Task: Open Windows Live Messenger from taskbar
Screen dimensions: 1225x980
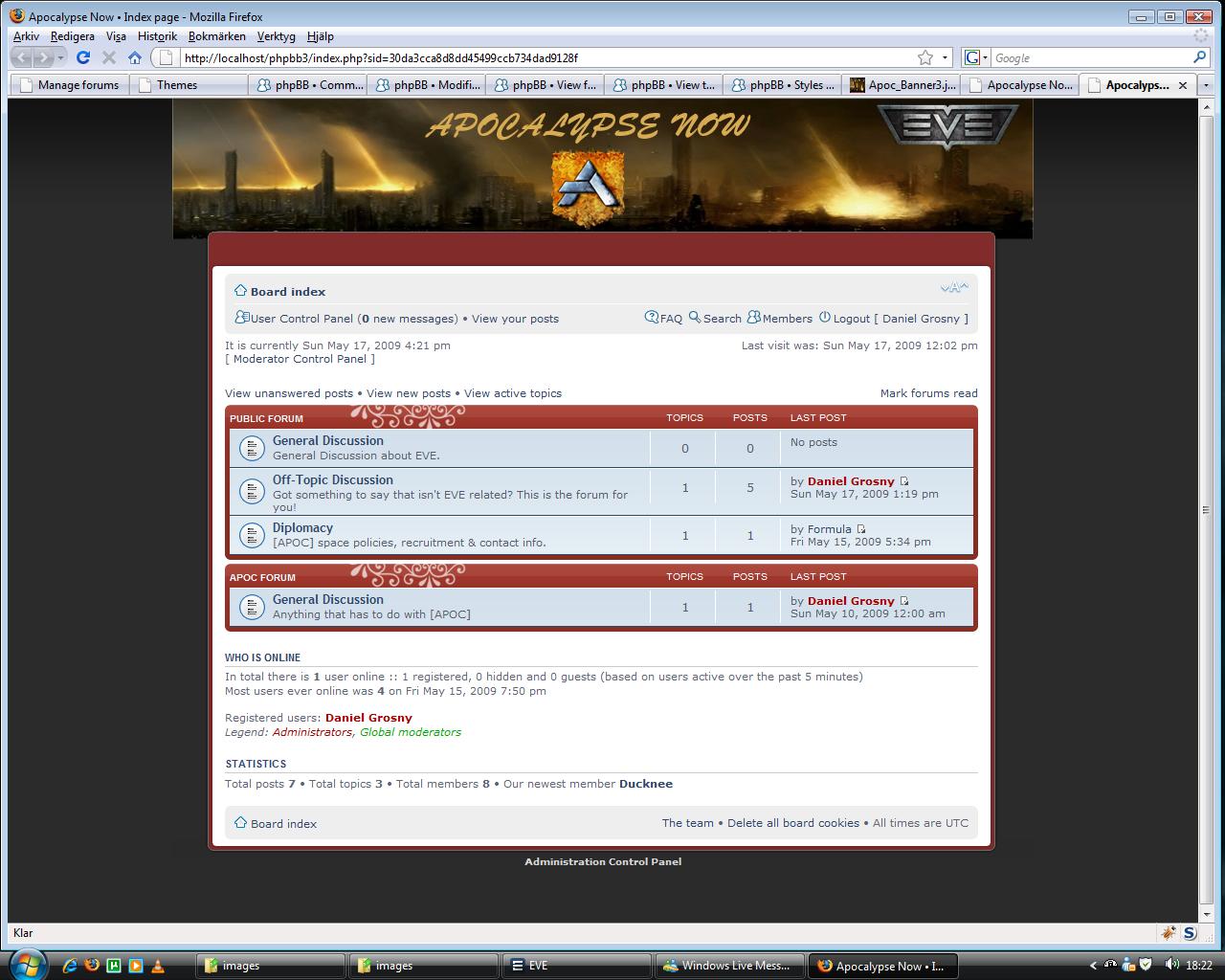Action: coord(730,966)
